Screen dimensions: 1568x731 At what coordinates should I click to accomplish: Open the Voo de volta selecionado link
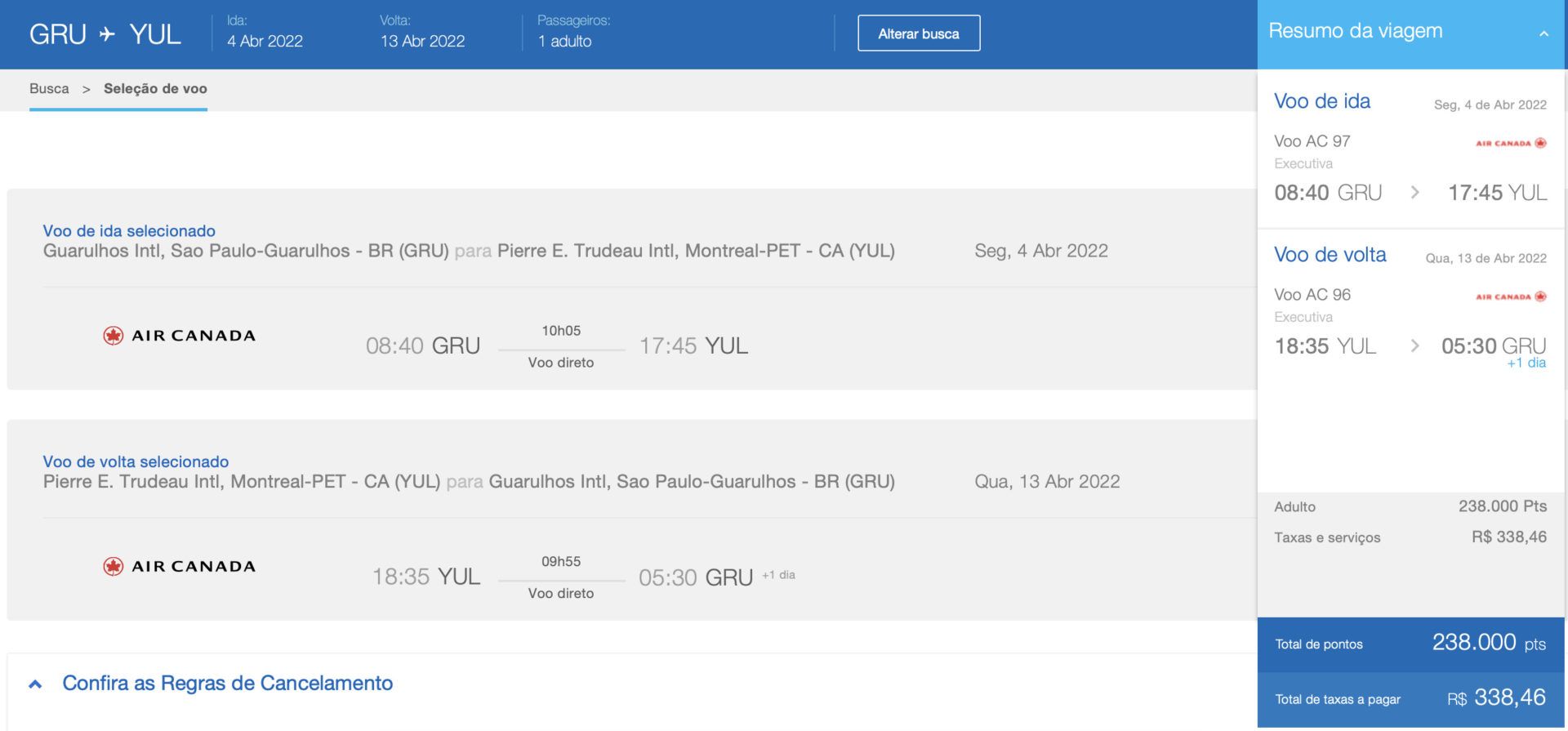136,462
